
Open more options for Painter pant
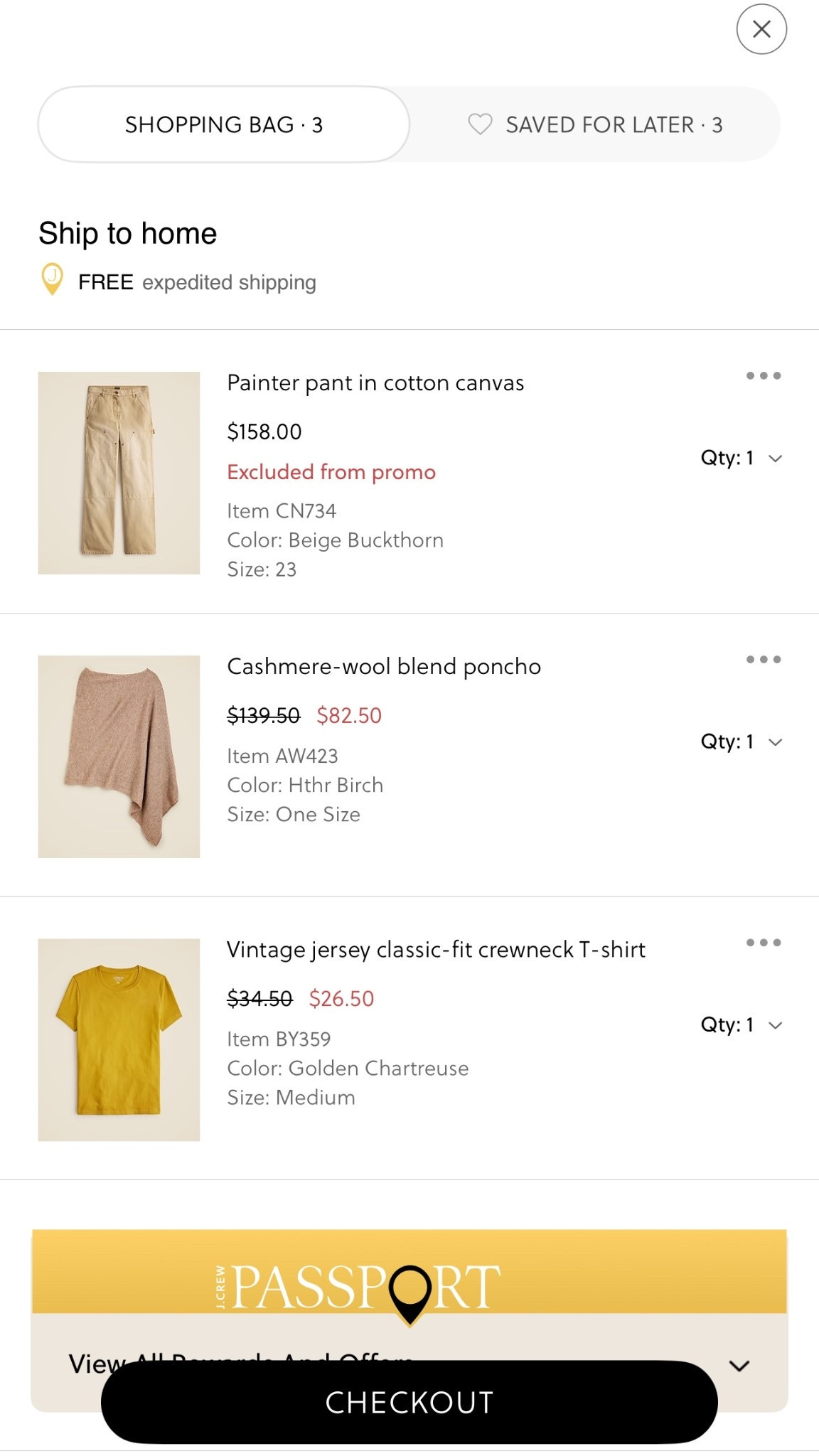pyautogui.click(x=764, y=375)
